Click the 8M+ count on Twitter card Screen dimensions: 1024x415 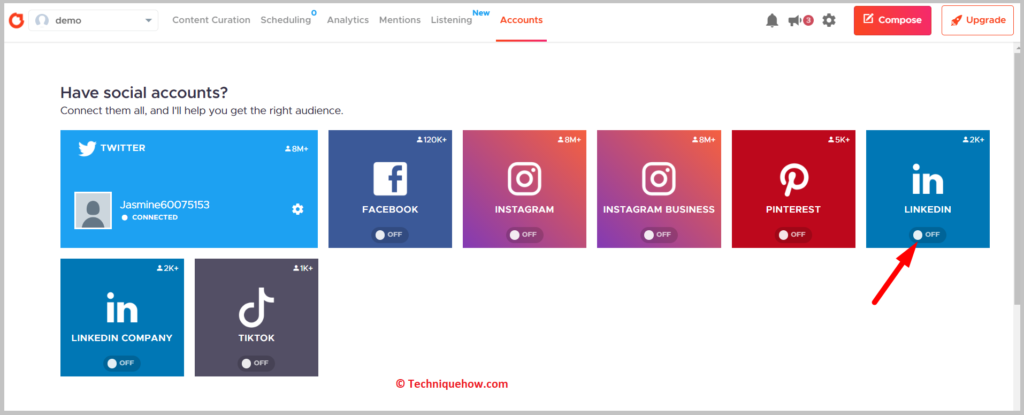click(296, 149)
